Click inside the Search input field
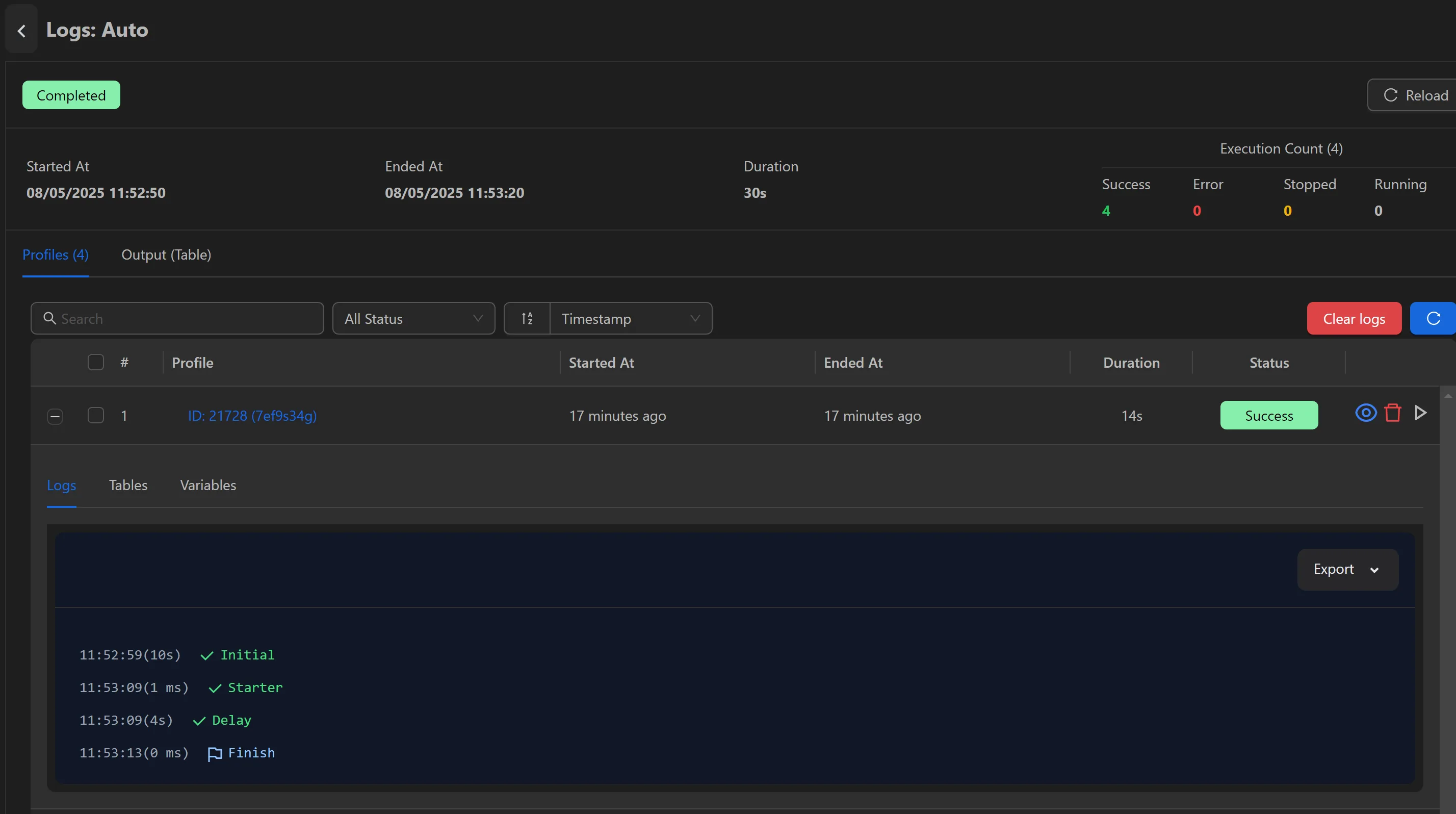The width and height of the screenshot is (1456, 814). tap(170, 318)
